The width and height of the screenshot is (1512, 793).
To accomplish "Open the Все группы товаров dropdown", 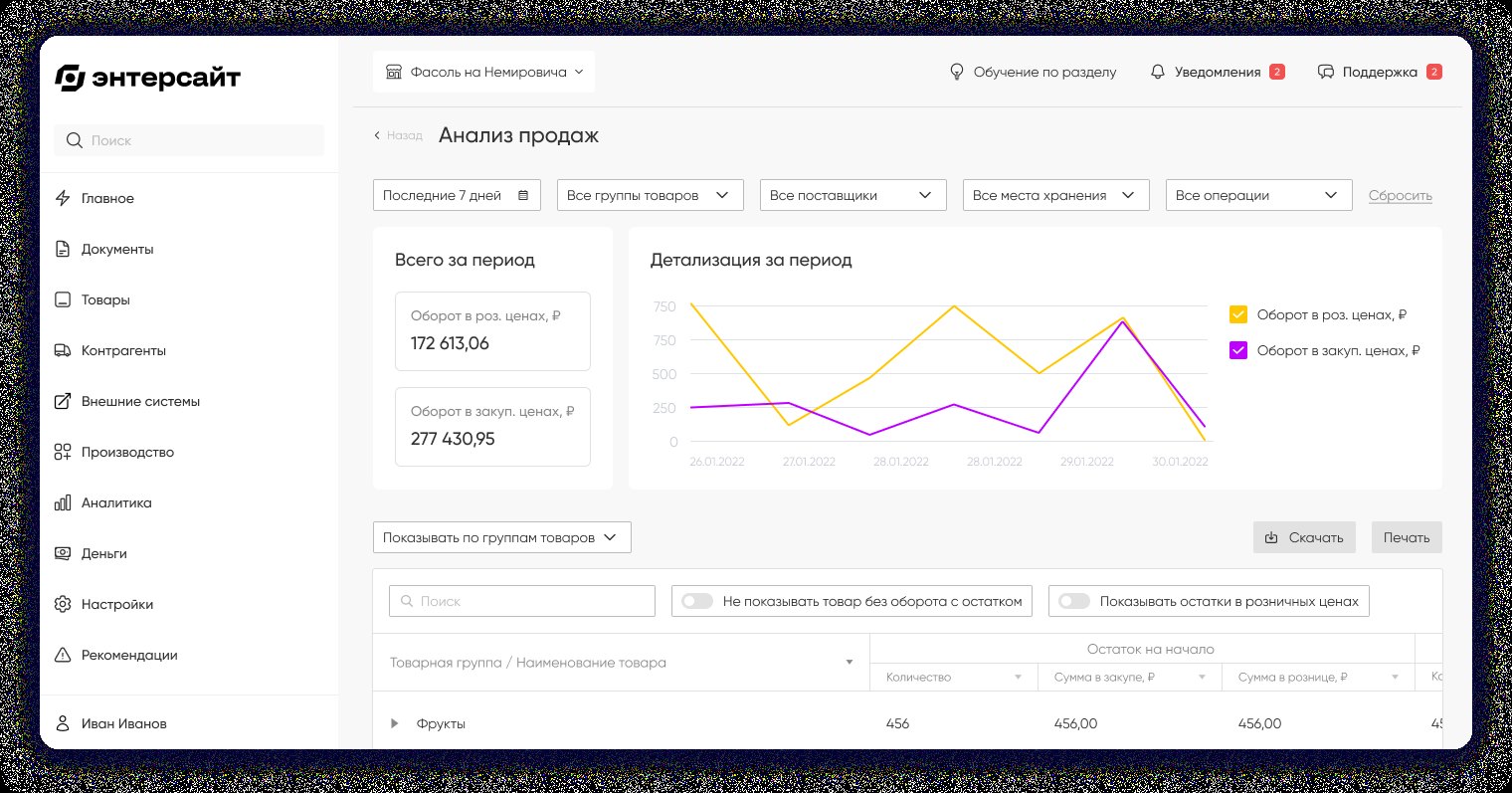I will pos(651,195).
